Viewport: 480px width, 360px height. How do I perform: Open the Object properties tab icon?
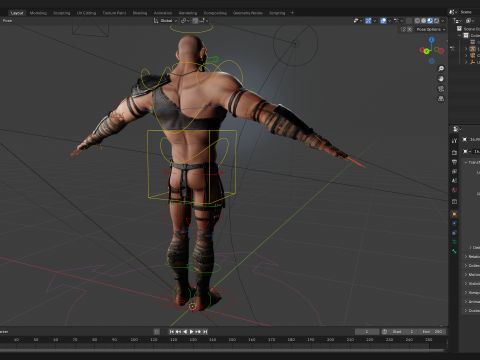click(x=454, y=214)
